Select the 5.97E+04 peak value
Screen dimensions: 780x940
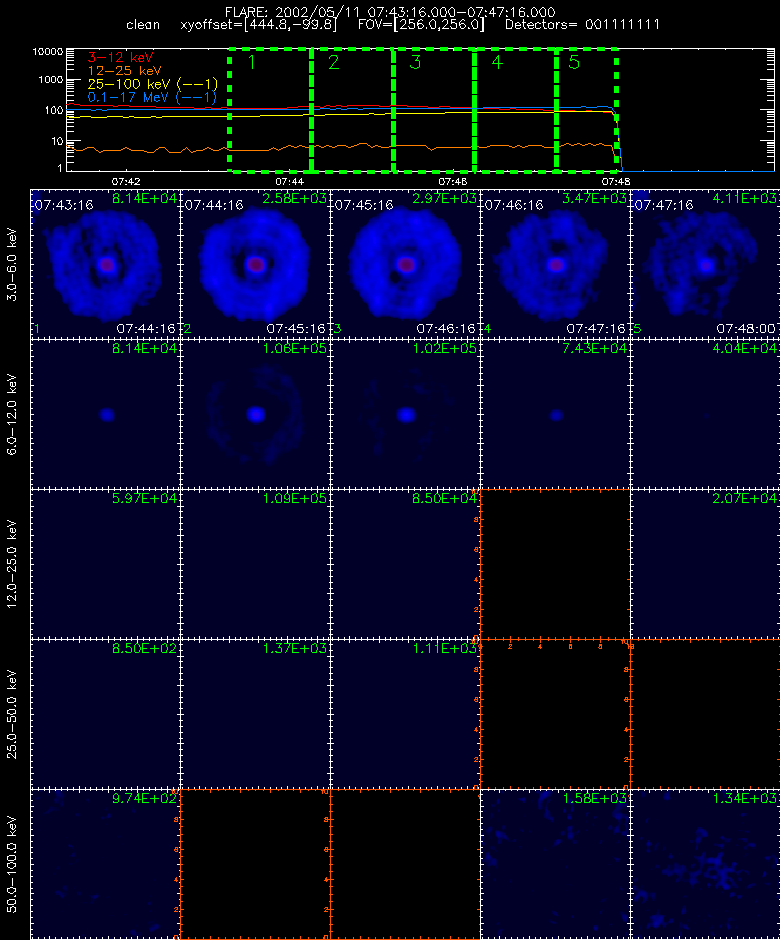(x=144, y=498)
